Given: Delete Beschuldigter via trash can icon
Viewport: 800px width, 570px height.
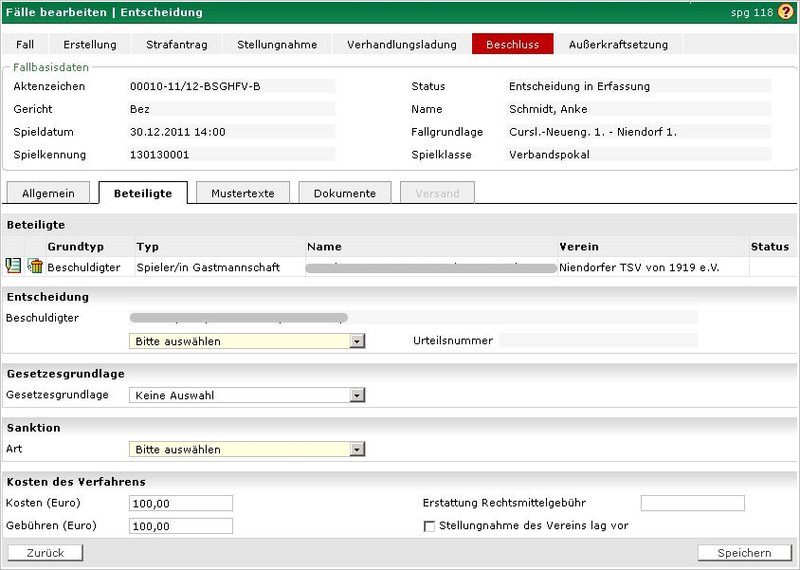Looking at the screenshot, I should pyautogui.click(x=35, y=266).
